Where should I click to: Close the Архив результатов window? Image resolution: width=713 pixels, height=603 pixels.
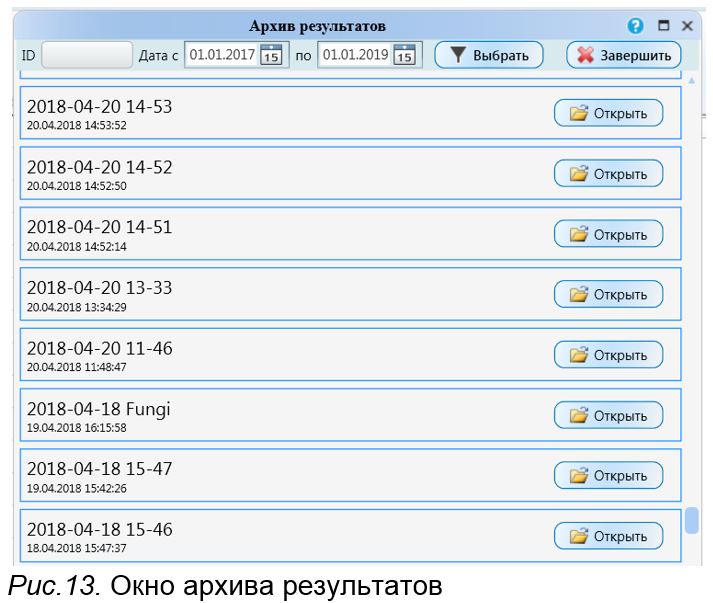[x=687, y=26]
